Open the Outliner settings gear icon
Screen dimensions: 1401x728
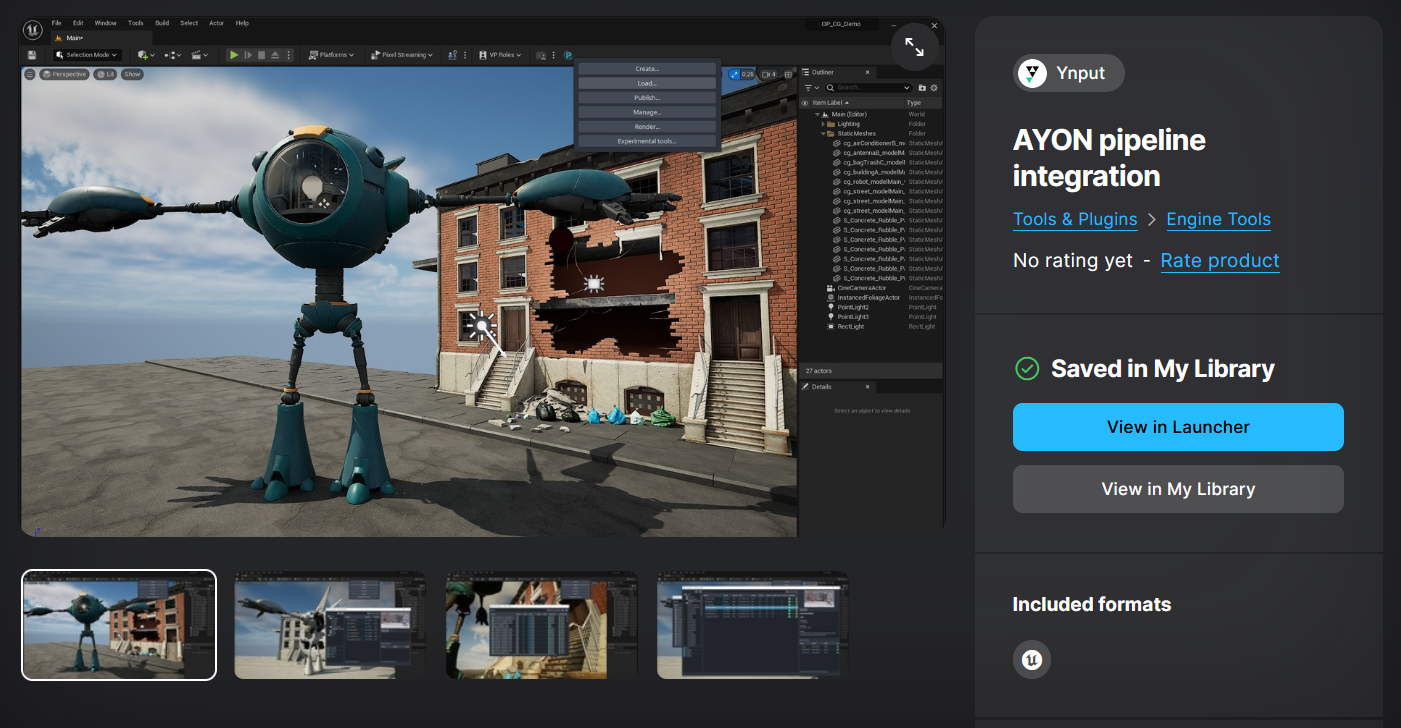point(934,88)
